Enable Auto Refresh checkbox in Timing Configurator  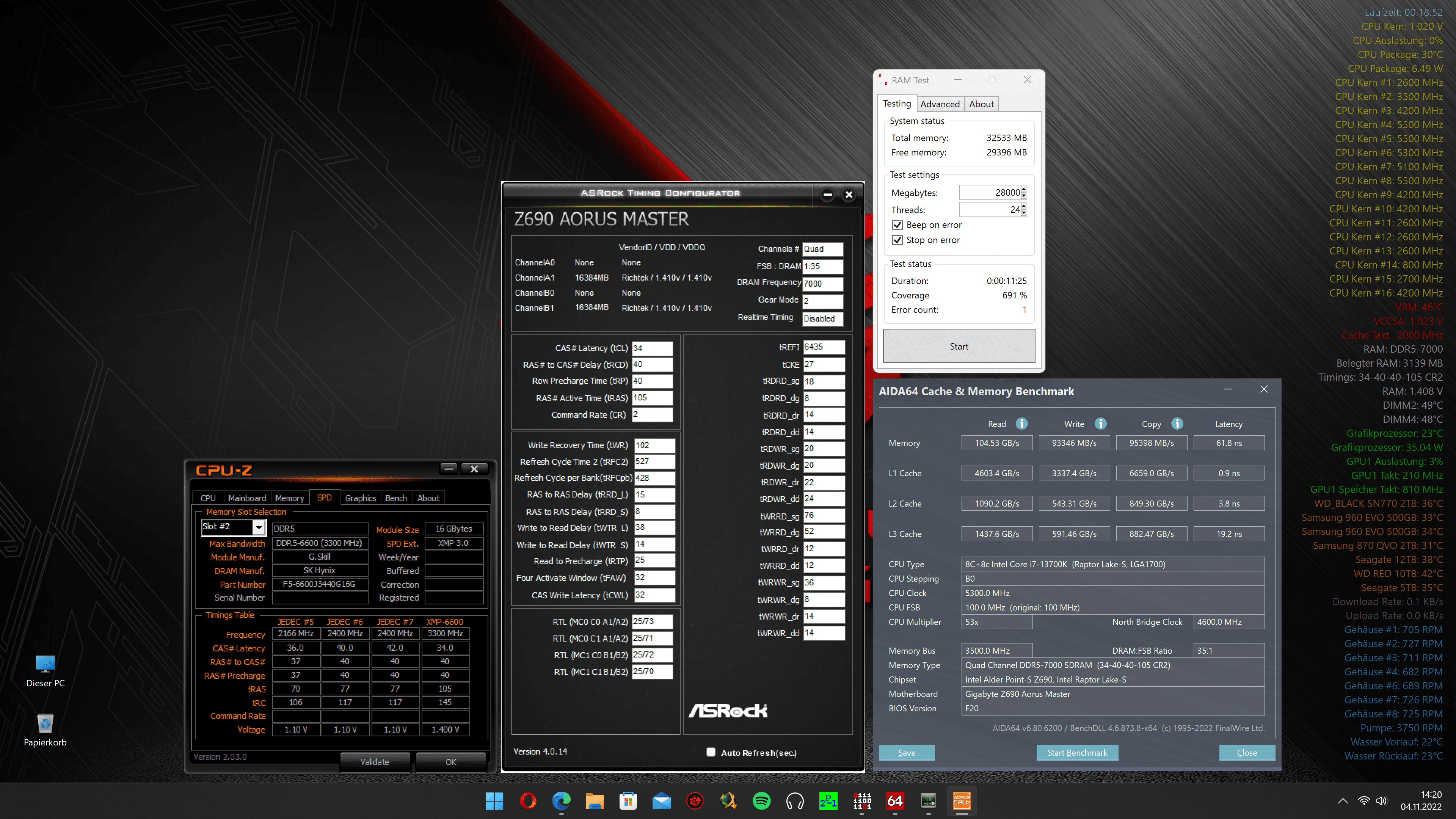(x=711, y=752)
